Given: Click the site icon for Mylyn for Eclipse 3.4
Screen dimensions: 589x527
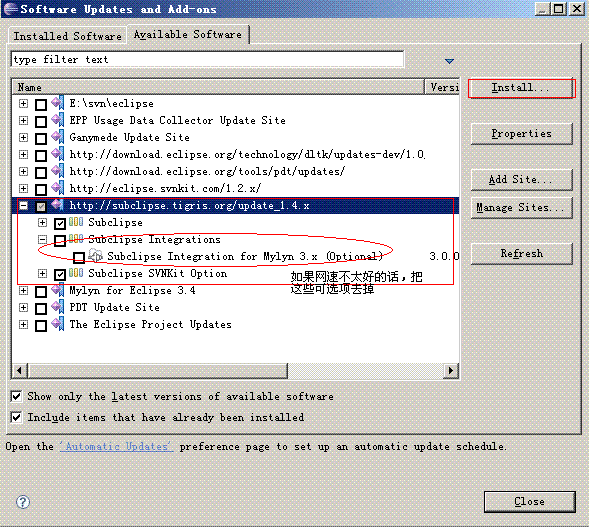Looking at the screenshot, I should (x=57, y=290).
